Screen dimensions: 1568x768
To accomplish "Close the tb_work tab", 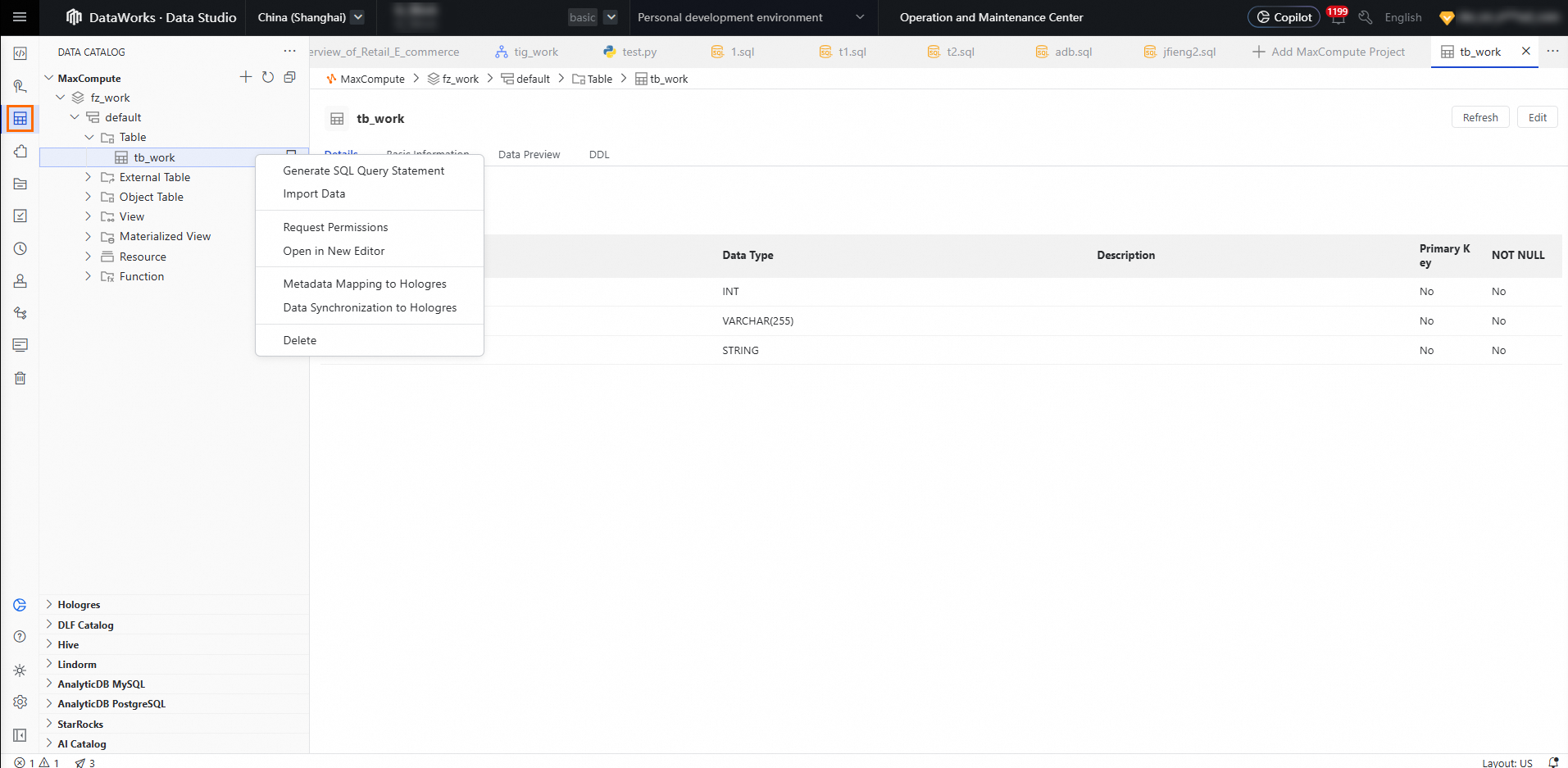I will point(1526,51).
